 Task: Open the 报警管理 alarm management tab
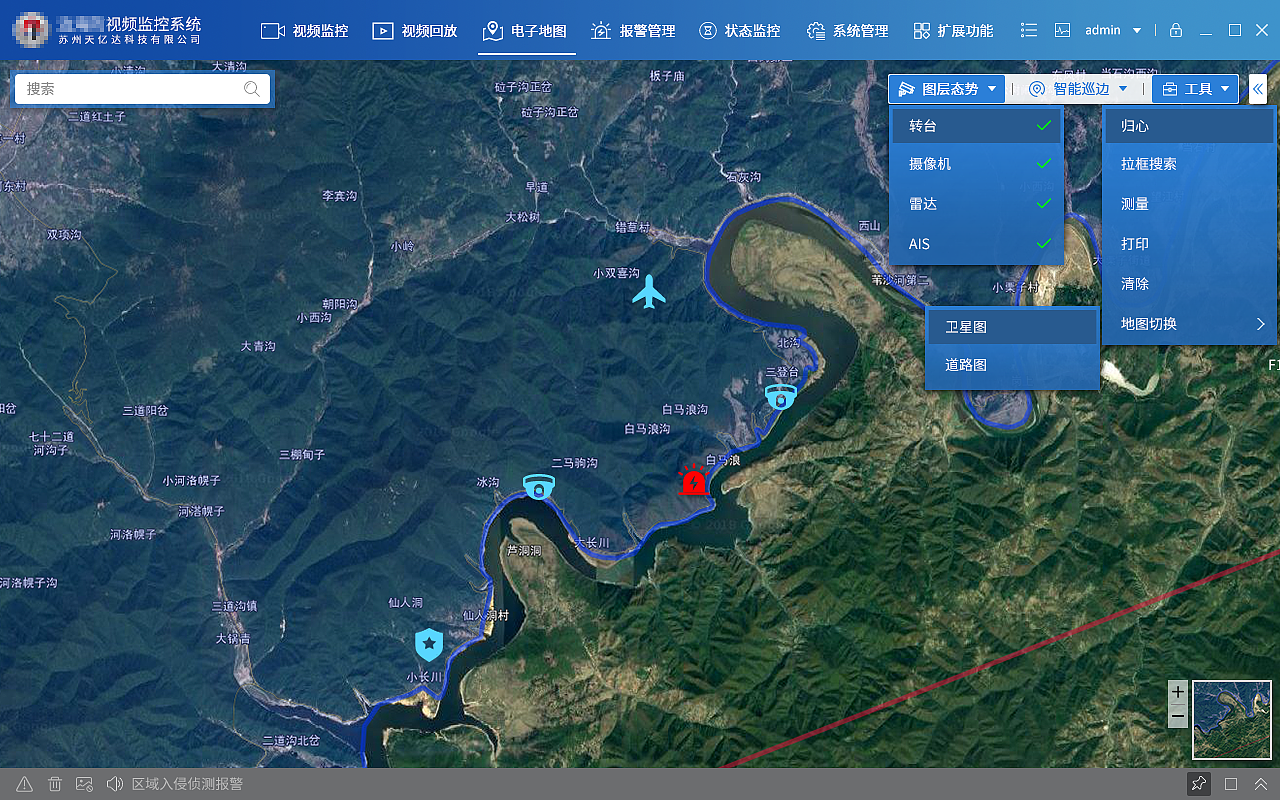(x=633, y=31)
